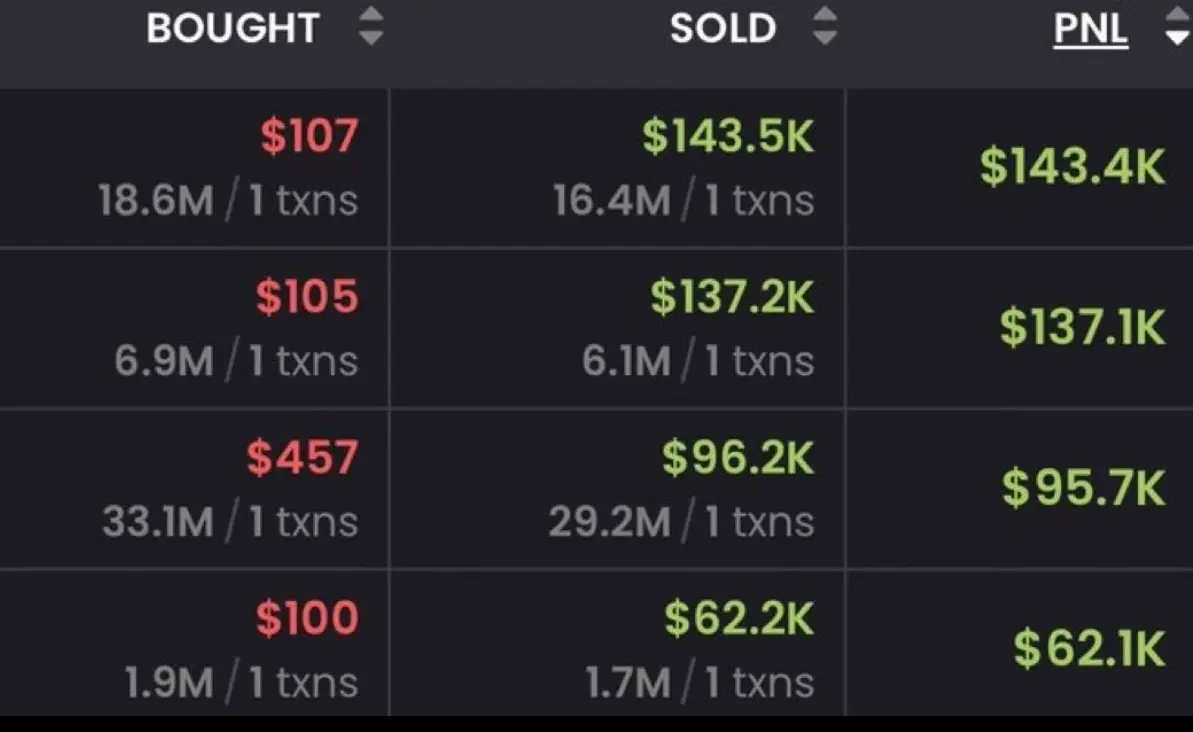
Task: Click the 16.4M / 1 txns detail
Action: [683, 201]
